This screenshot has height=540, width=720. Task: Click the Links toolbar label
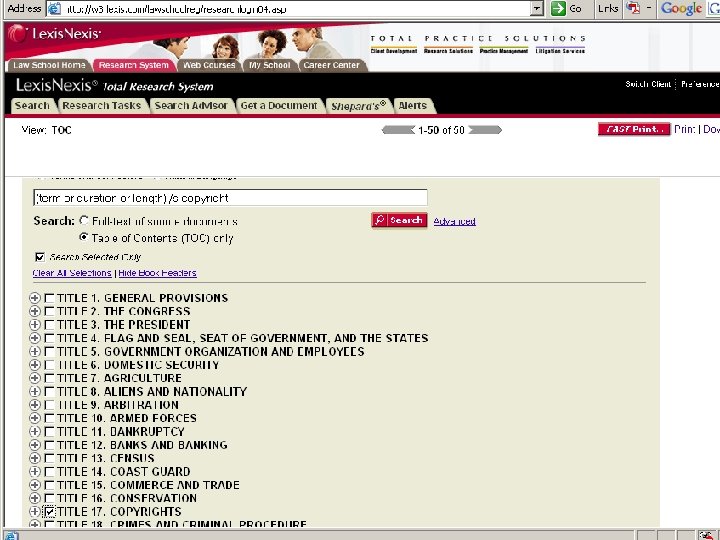(608, 8)
